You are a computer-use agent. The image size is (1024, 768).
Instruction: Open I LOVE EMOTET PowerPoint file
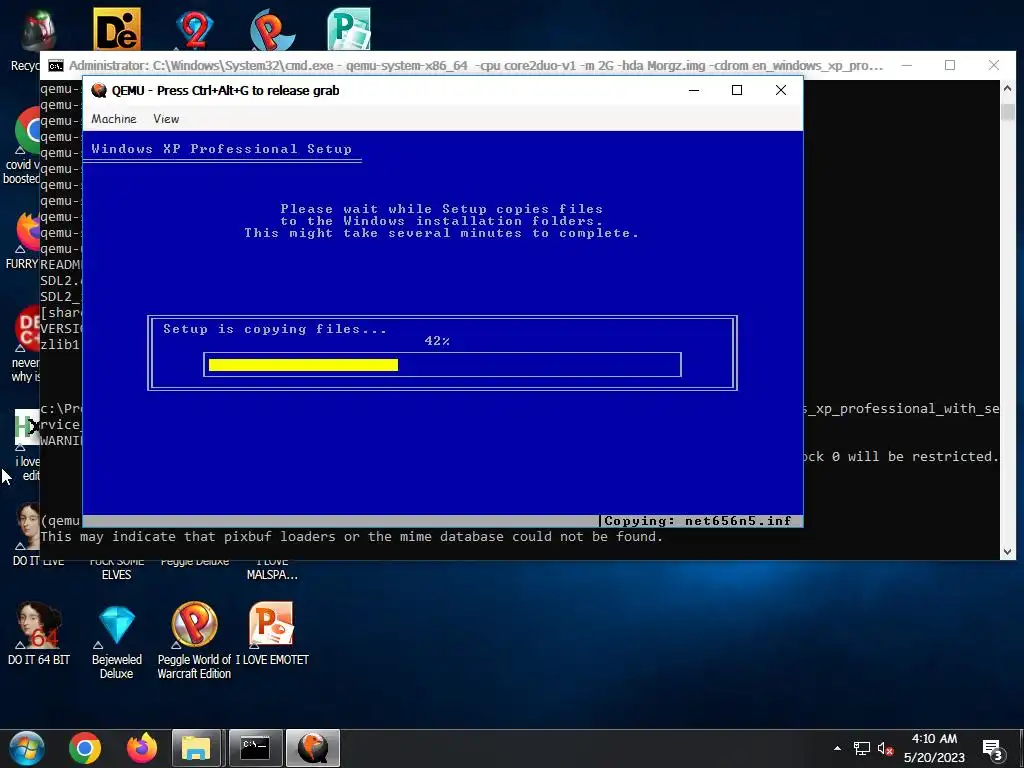click(x=272, y=633)
